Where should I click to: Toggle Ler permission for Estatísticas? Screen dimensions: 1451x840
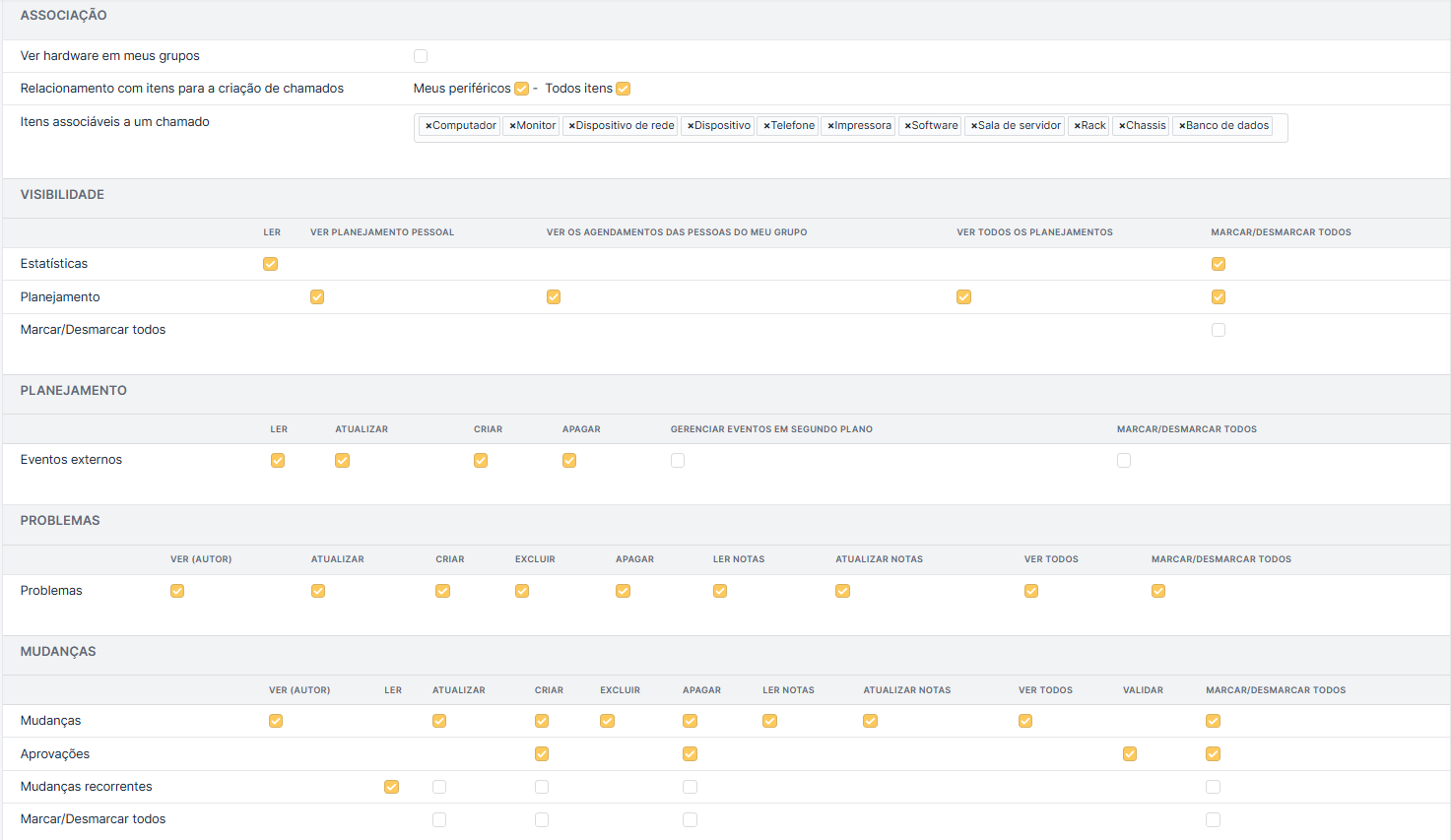point(270,264)
